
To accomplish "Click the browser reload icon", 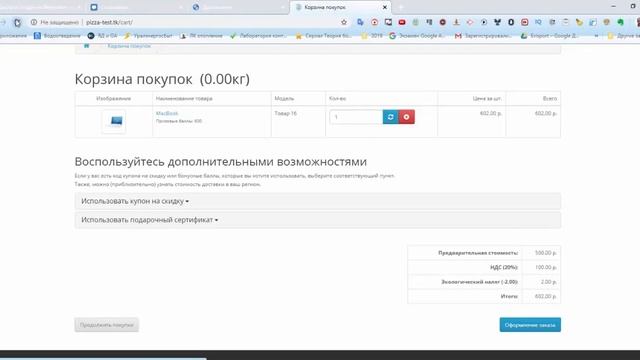I will tap(17, 22).
